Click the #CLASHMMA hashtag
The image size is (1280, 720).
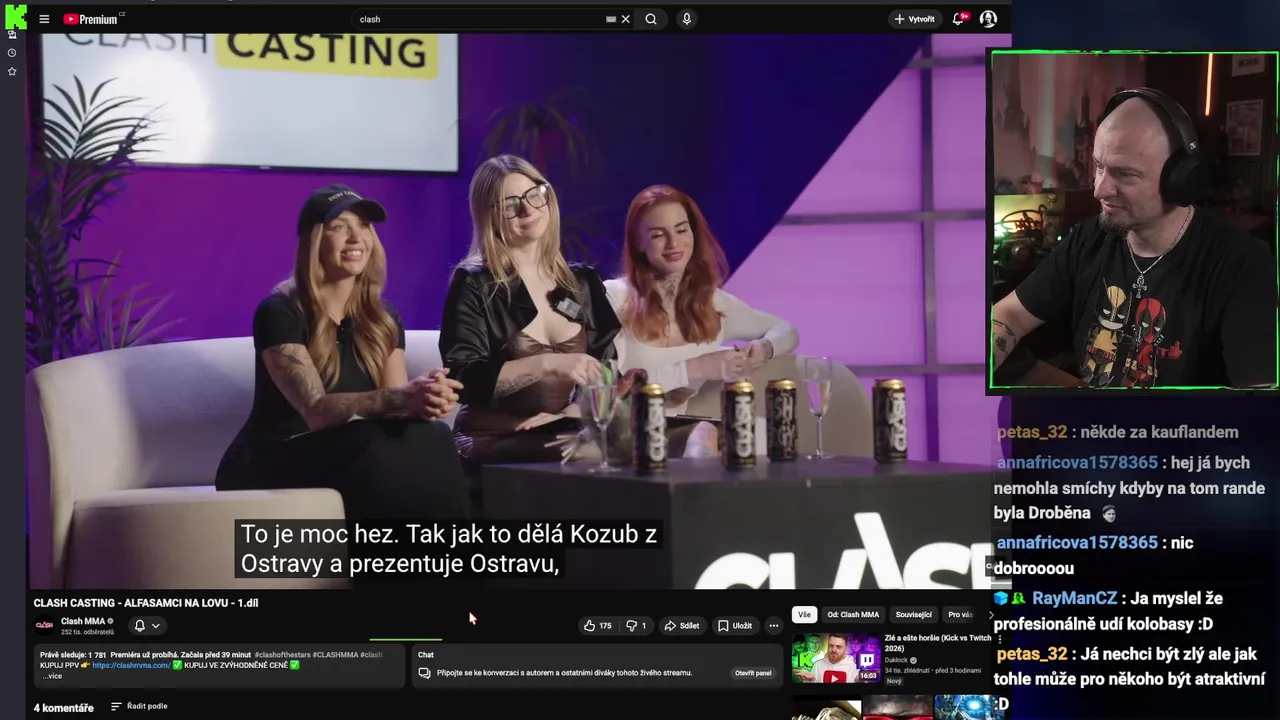(x=335, y=655)
